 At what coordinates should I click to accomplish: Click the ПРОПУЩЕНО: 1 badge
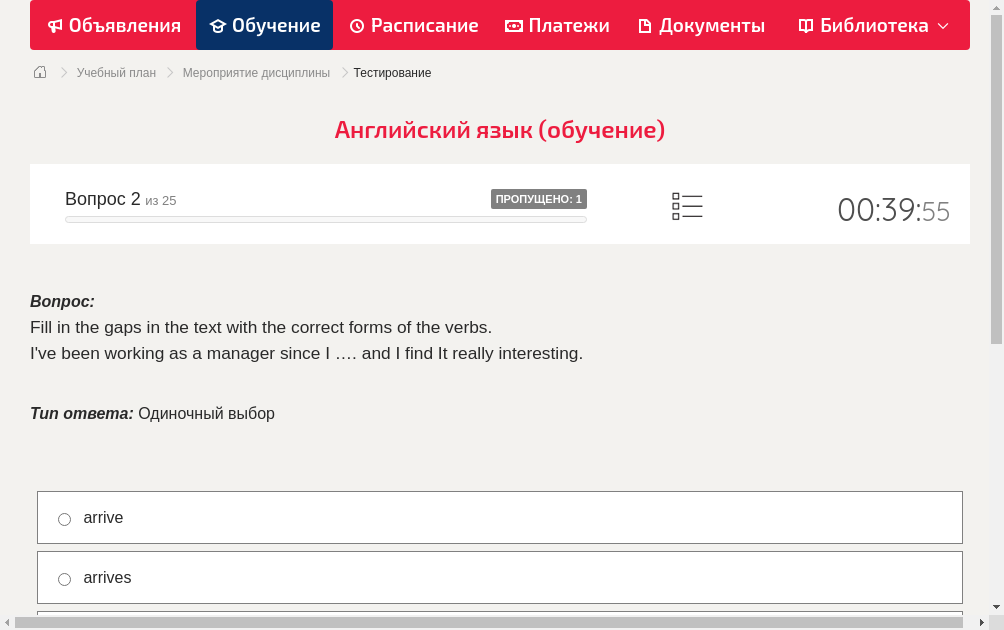click(x=538, y=199)
